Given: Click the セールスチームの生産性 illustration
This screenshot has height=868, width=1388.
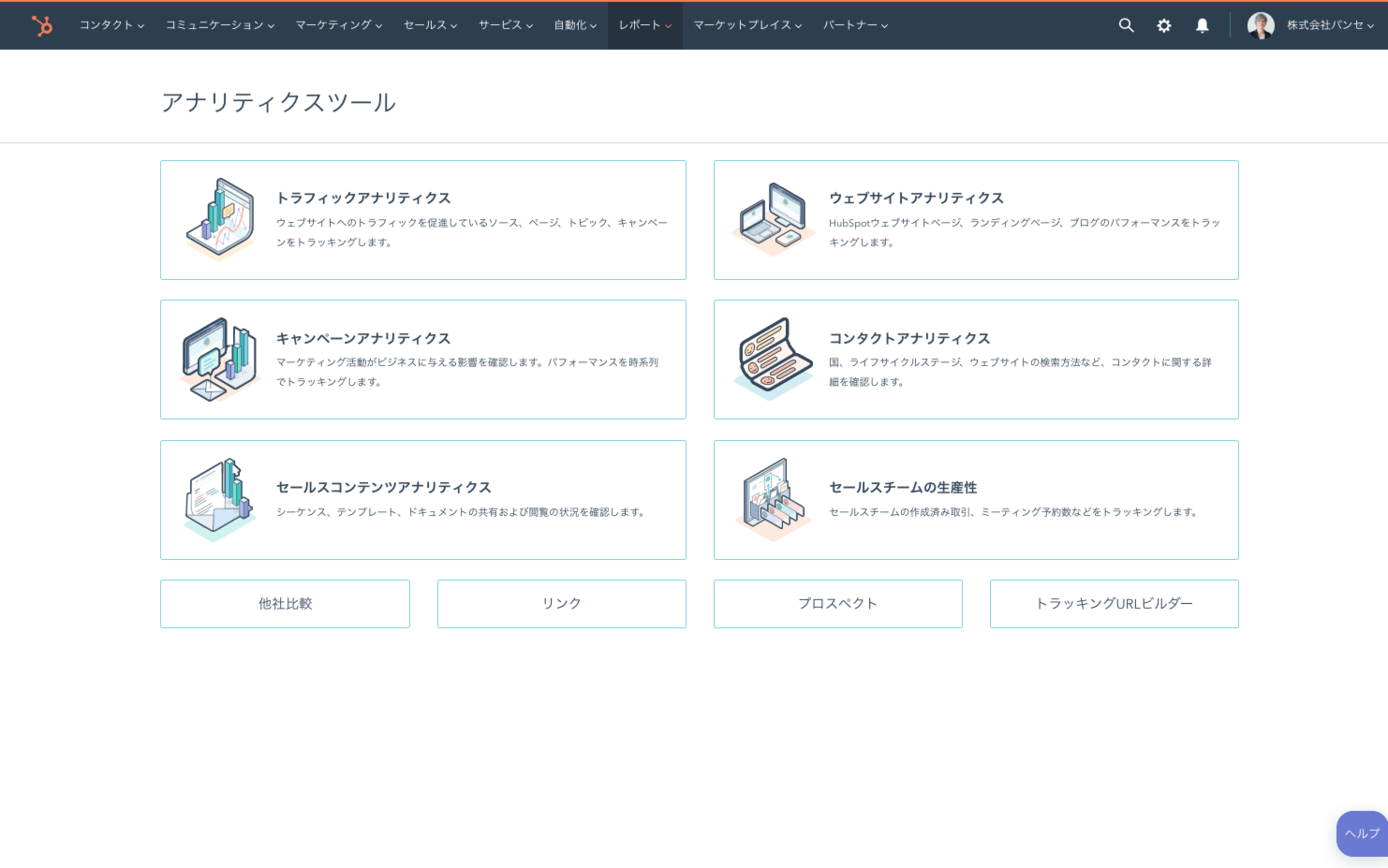Looking at the screenshot, I should [x=773, y=499].
